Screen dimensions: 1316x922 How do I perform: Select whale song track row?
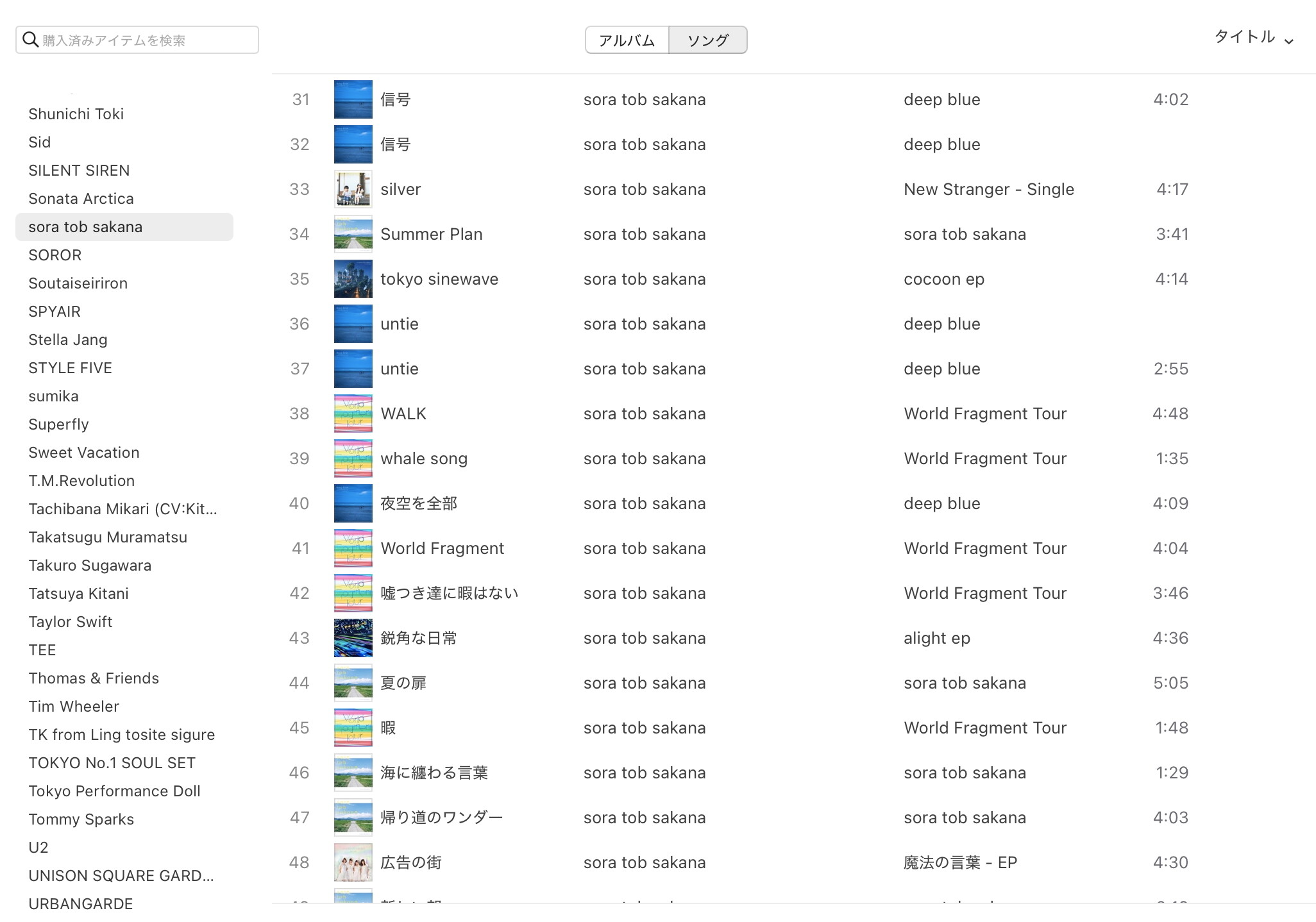pyautogui.click(x=424, y=458)
